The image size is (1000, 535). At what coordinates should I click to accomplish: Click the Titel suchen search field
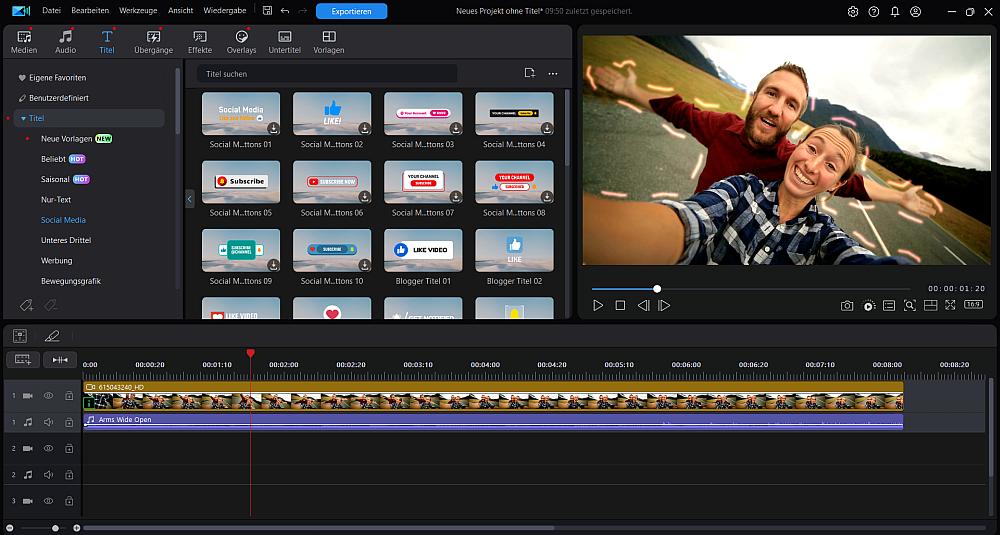327,74
